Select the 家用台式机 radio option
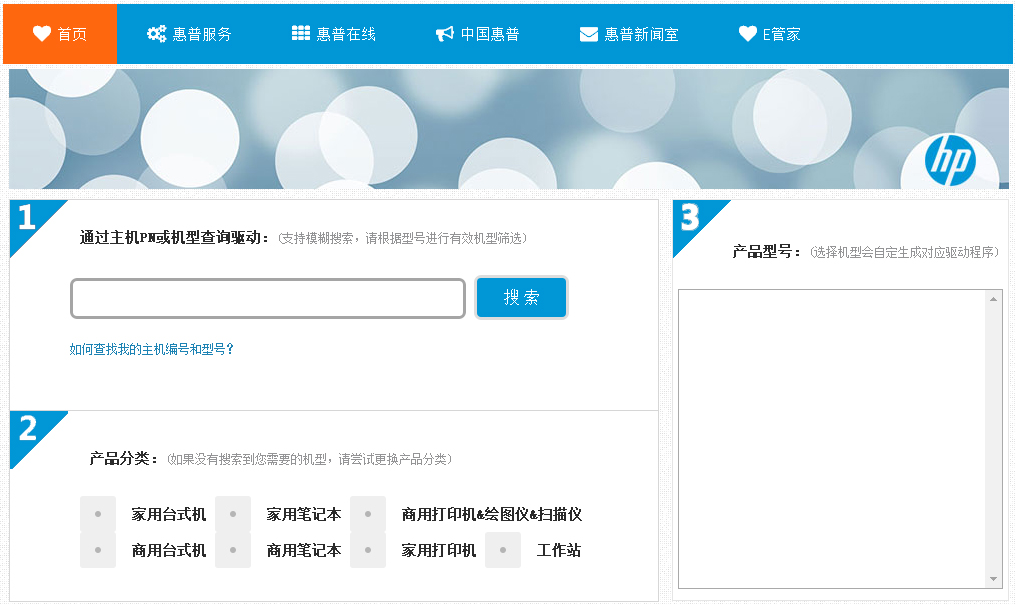 pyautogui.click(x=98, y=514)
